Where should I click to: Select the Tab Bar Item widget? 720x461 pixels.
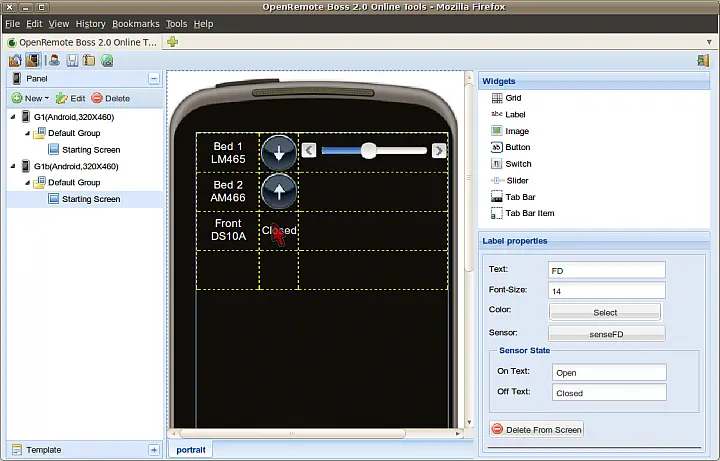(x=523, y=213)
